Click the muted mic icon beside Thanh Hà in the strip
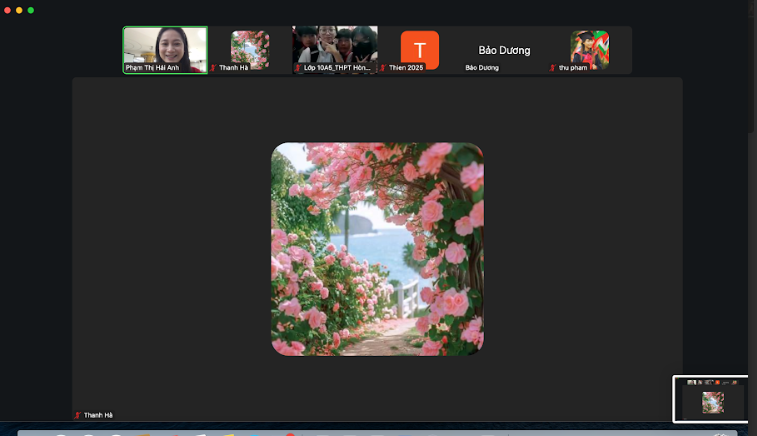This screenshot has width=757, height=436. tap(213, 68)
